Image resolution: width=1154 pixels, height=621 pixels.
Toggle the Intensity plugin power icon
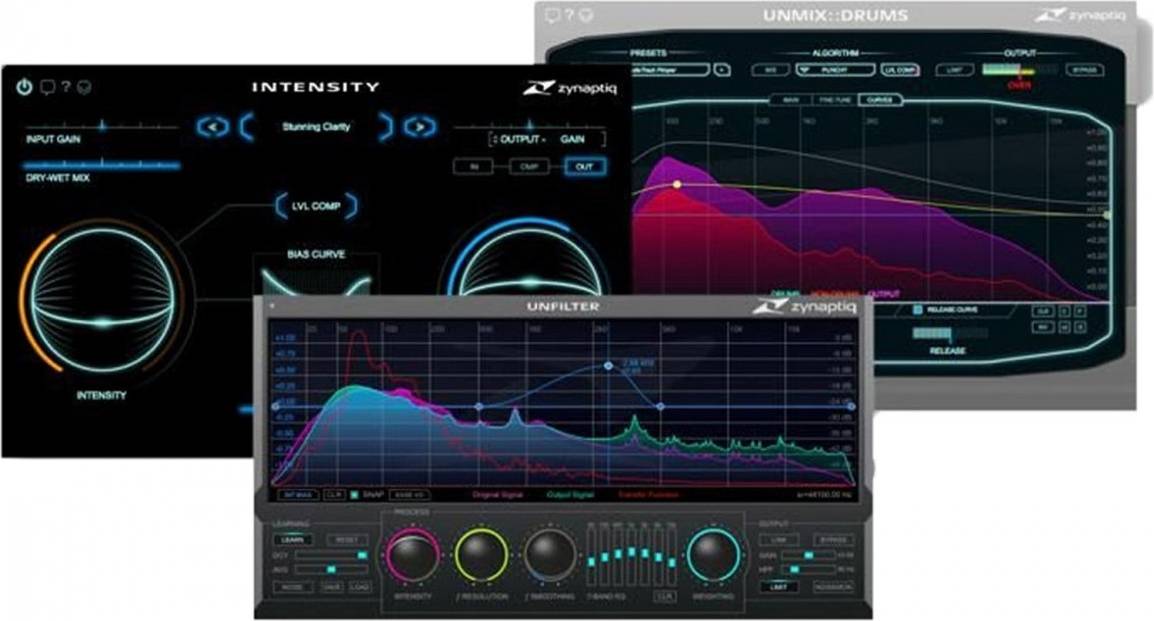click(24, 87)
